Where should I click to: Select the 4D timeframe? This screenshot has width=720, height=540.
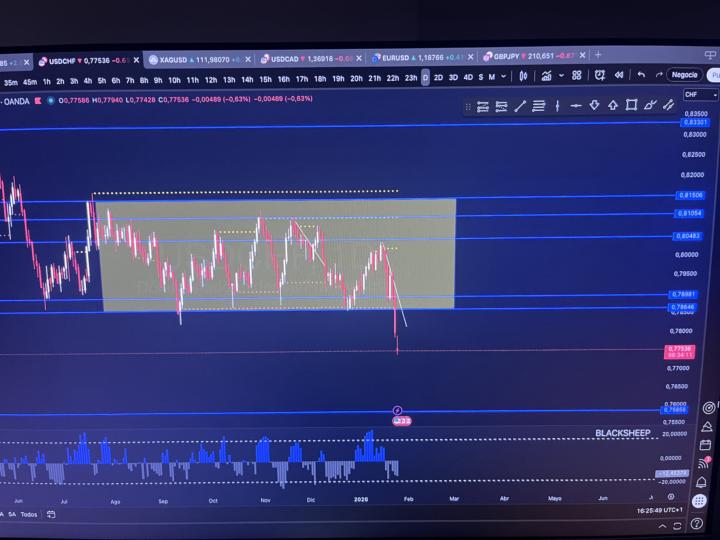click(468, 77)
